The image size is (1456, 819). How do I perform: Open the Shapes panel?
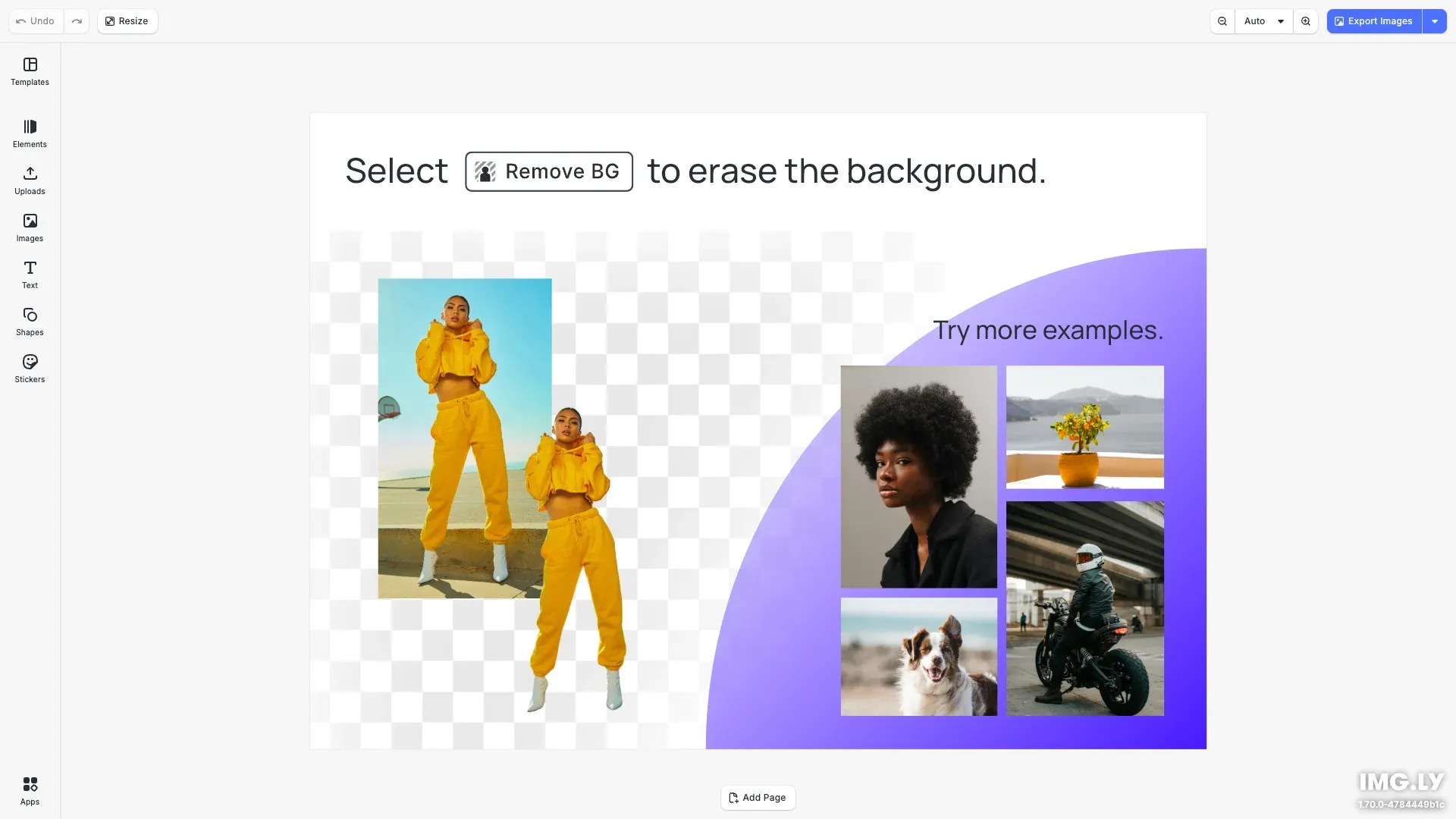pos(30,322)
